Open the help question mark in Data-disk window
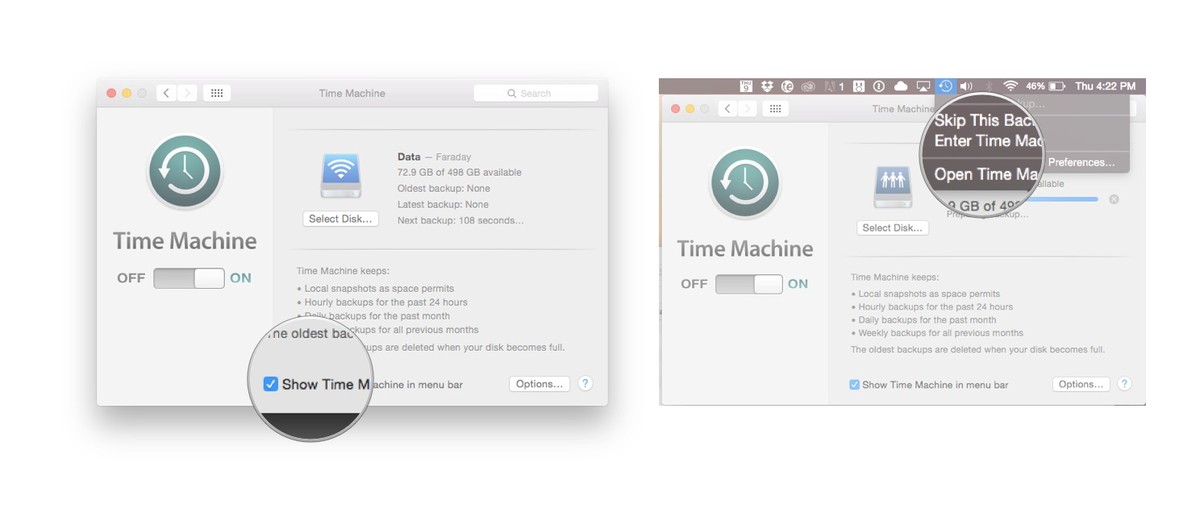The image size is (1200, 521). coord(586,383)
